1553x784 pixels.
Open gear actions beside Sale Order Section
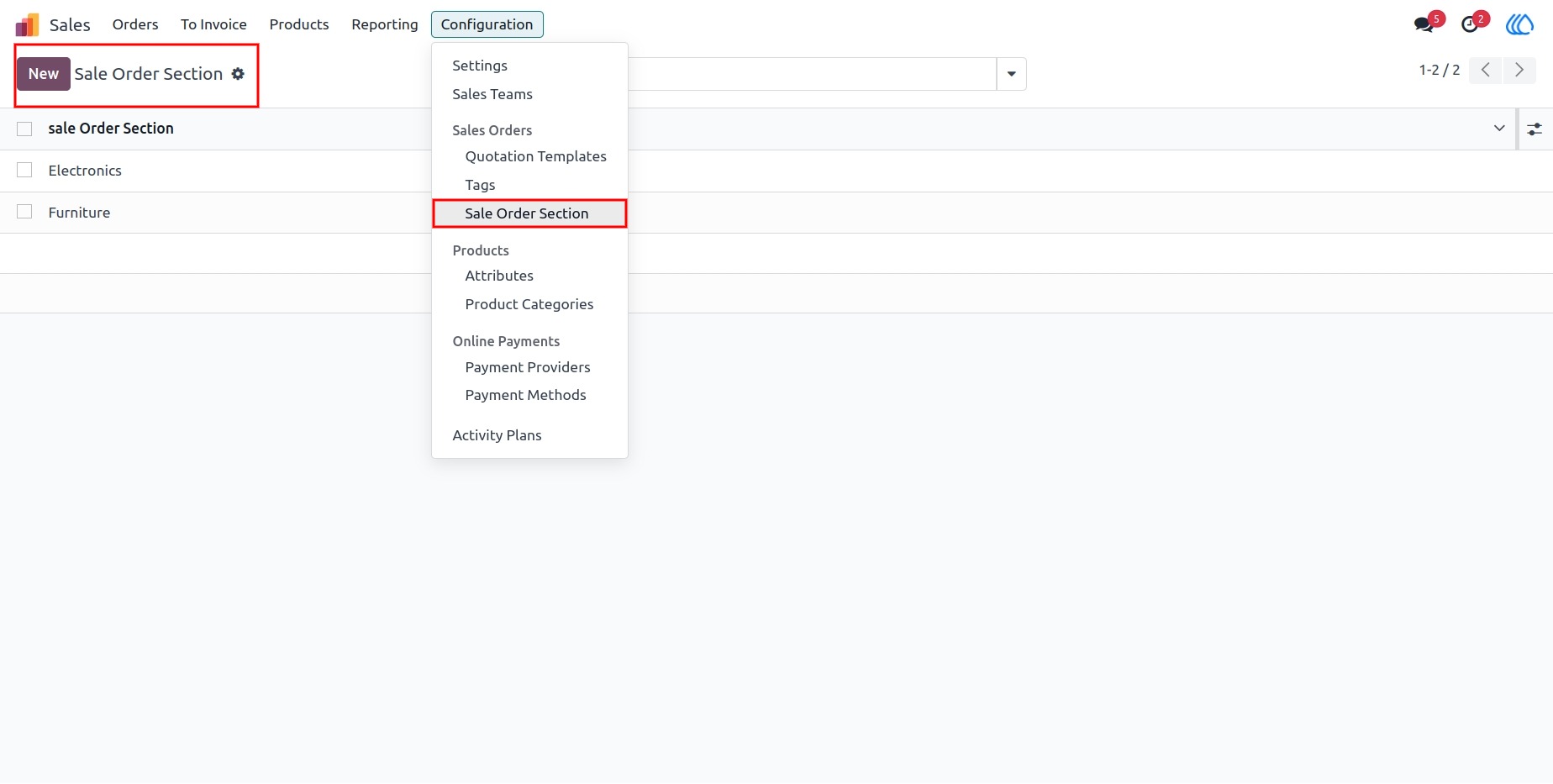[238, 74]
